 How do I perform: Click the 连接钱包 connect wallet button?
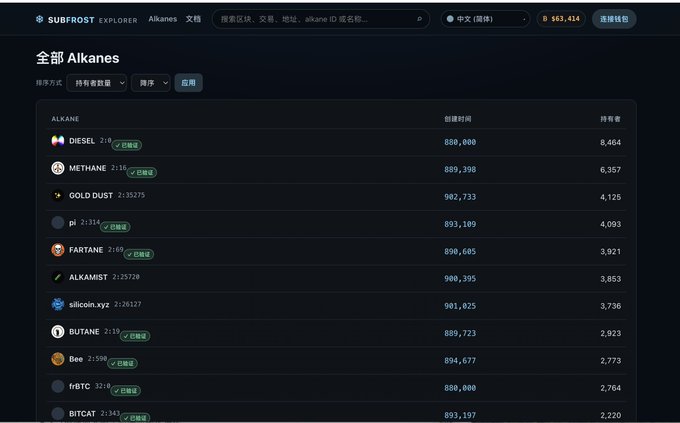(614, 19)
